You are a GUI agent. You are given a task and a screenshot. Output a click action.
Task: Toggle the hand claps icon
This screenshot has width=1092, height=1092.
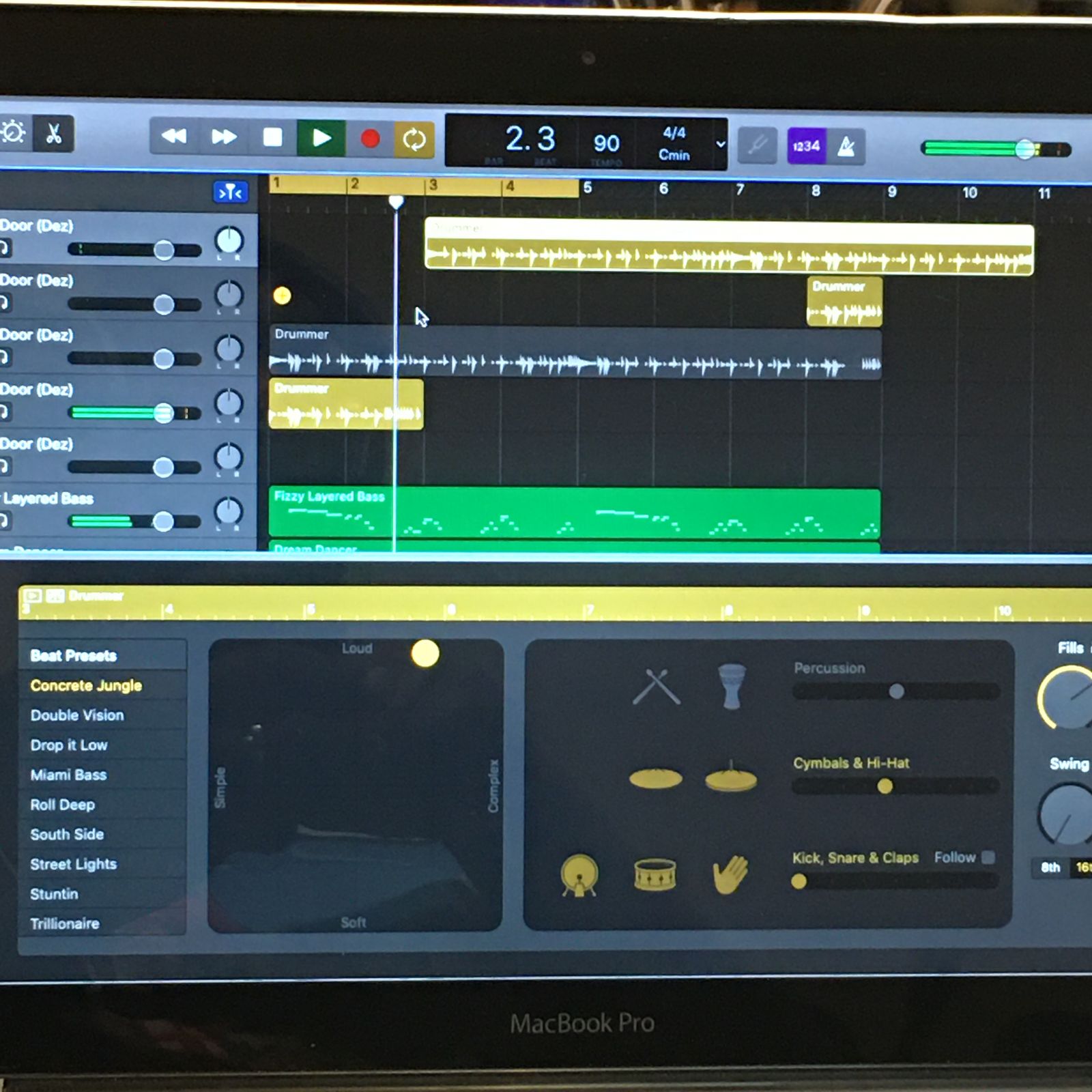click(730, 874)
